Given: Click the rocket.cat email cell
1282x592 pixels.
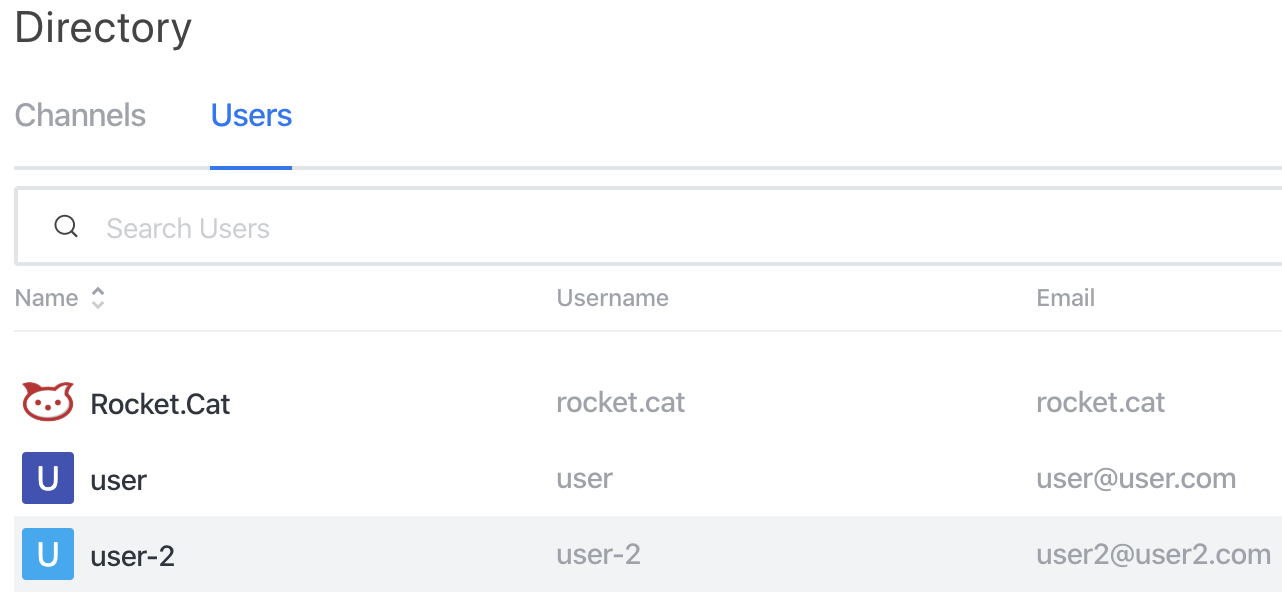Looking at the screenshot, I should [x=1100, y=403].
